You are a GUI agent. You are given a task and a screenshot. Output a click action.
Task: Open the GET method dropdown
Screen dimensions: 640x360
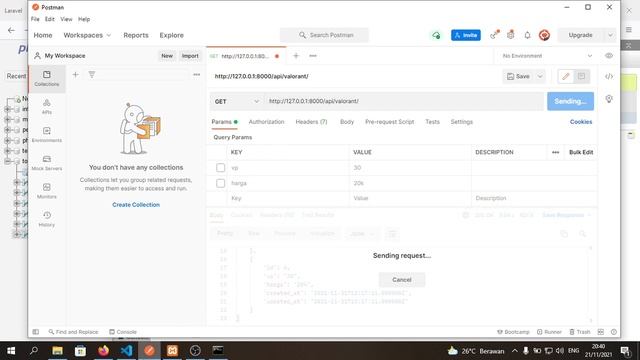[x=237, y=101]
